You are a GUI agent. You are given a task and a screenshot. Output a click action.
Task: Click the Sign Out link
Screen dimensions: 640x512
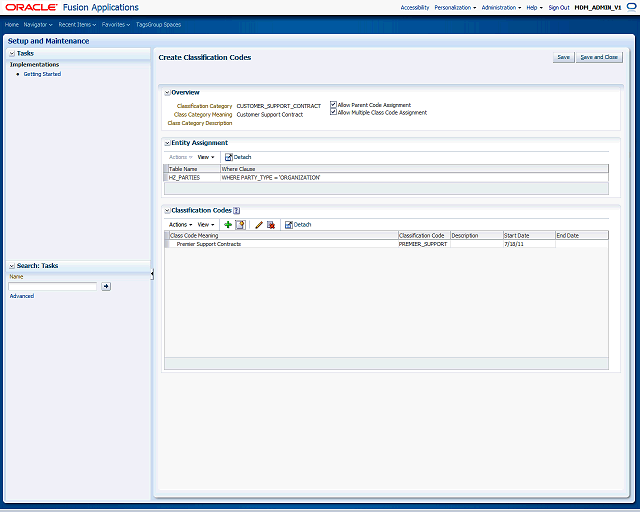(x=559, y=7)
